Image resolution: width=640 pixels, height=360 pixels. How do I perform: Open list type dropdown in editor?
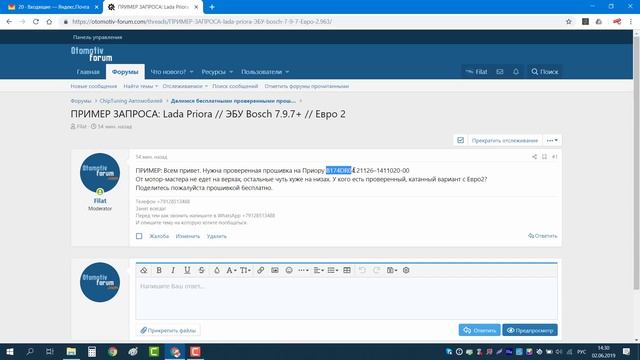point(333,270)
